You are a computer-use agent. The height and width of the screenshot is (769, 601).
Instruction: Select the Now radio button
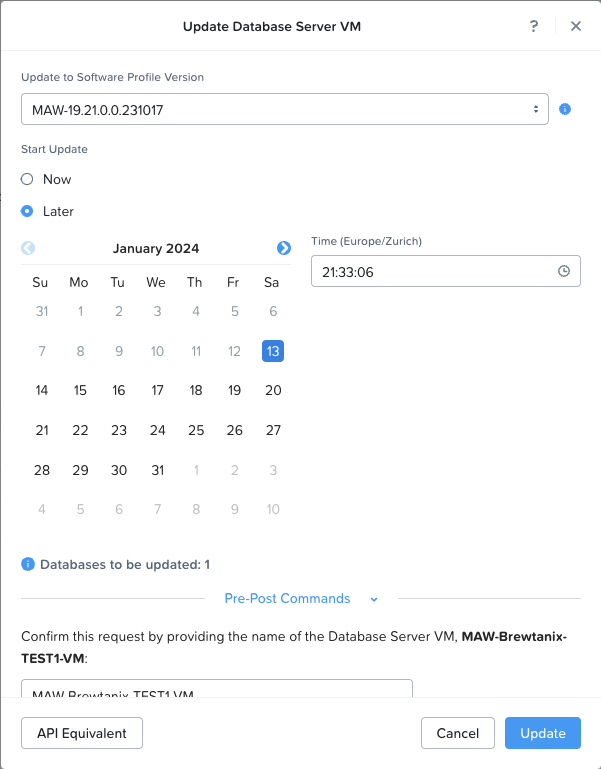(x=27, y=179)
